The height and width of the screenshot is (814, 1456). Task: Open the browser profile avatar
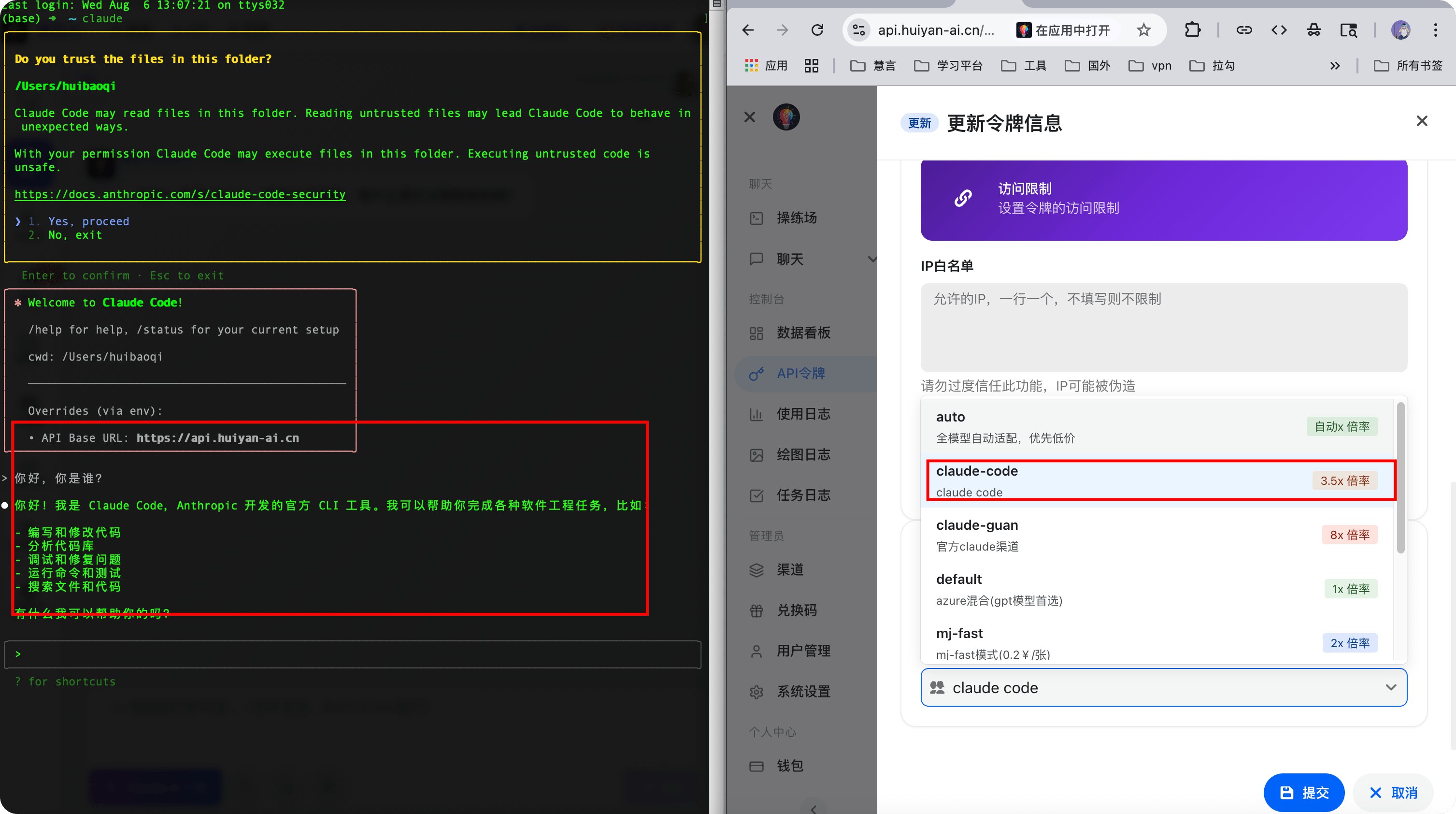click(x=1400, y=30)
